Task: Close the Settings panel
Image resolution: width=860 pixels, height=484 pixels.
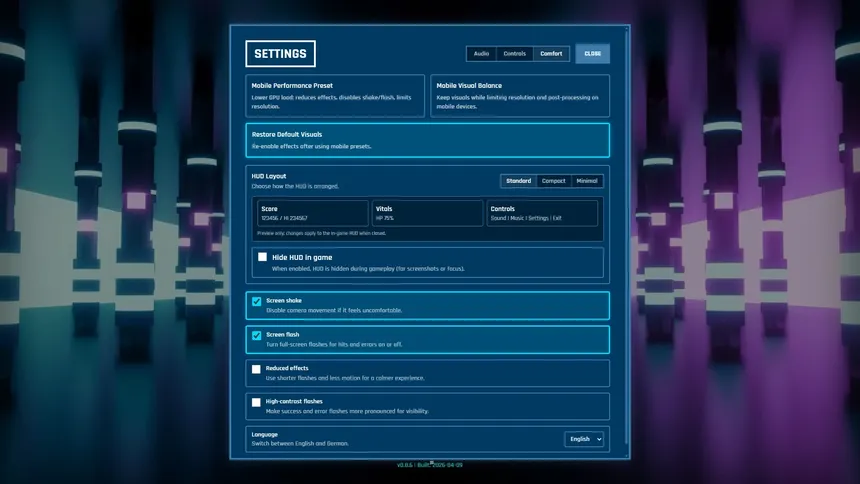Action: (x=592, y=54)
